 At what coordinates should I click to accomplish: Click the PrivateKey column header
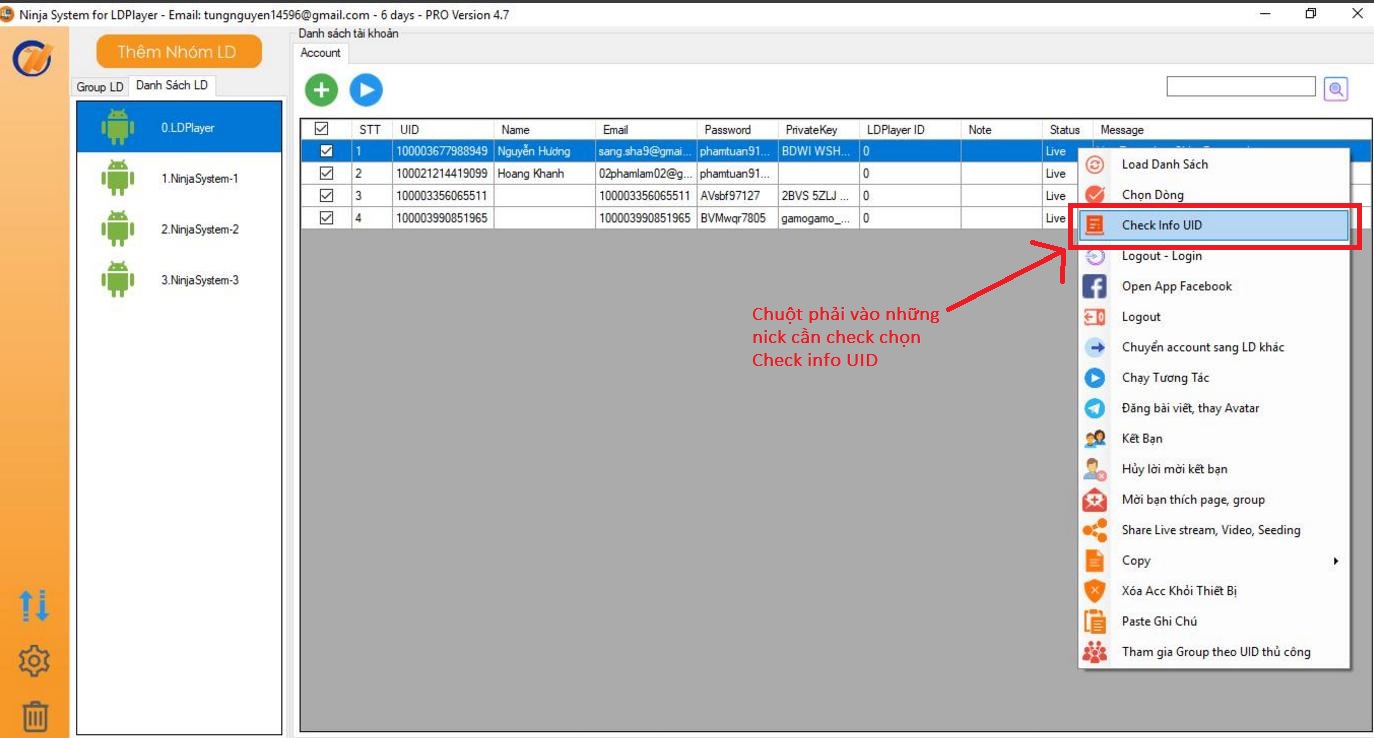point(819,130)
